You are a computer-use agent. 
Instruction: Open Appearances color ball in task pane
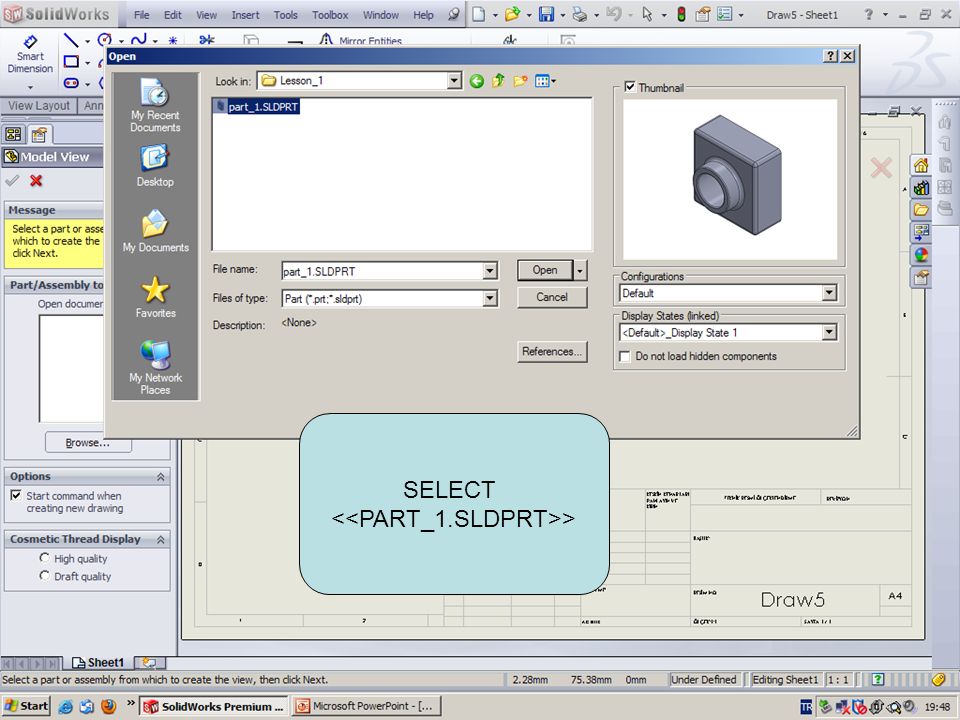[921, 255]
